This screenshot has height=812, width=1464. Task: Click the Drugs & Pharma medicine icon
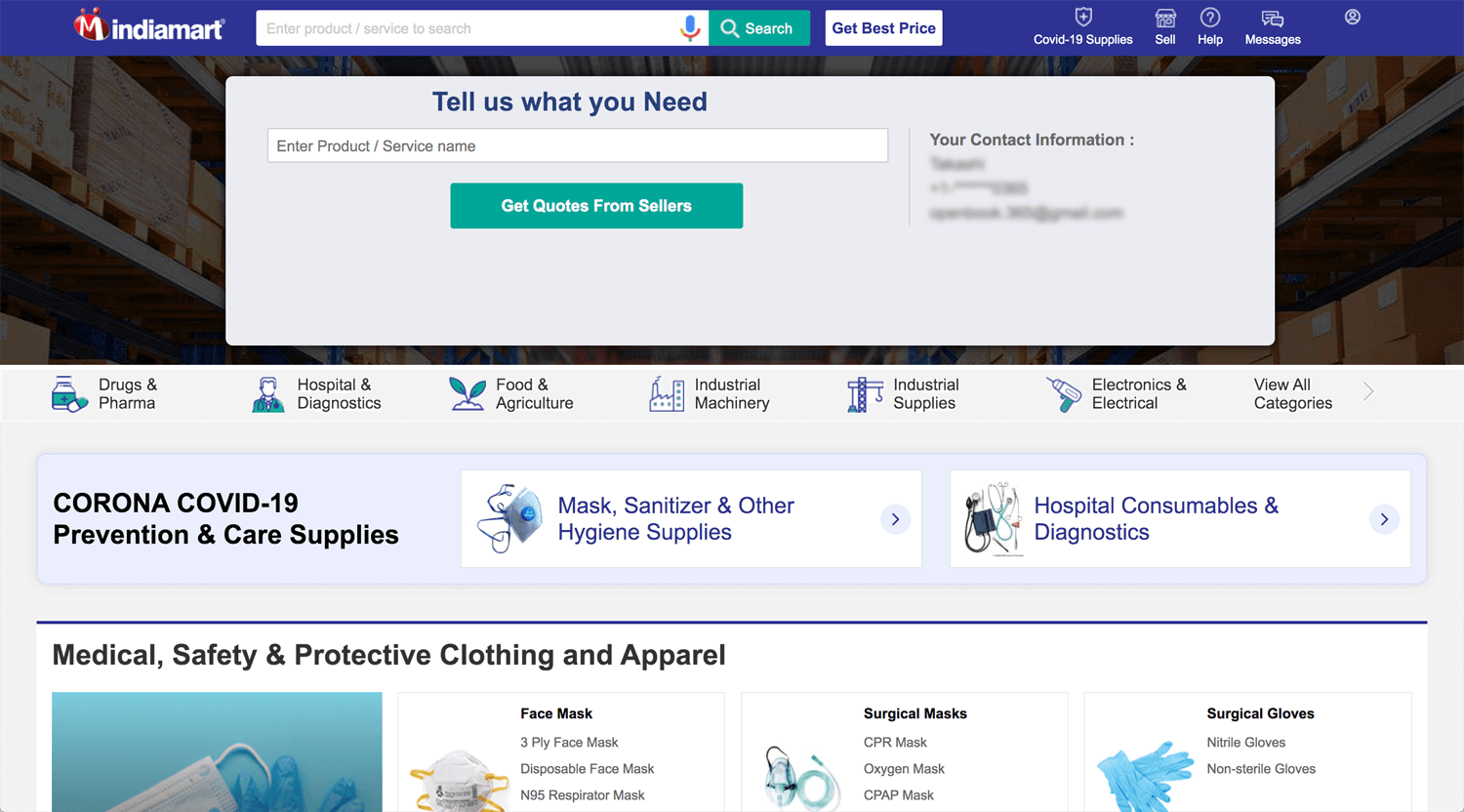pyautogui.click(x=69, y=394)
